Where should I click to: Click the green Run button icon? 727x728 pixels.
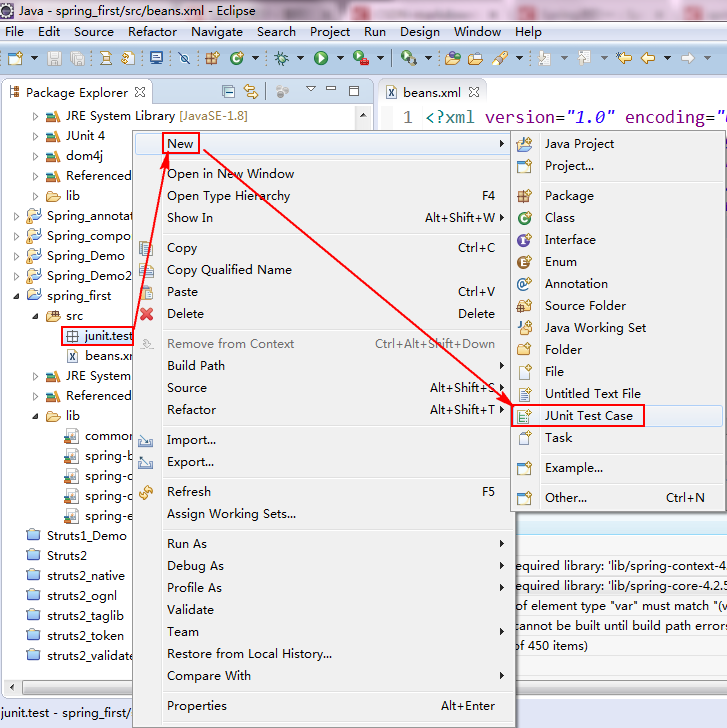pyautogui.click(x=321, y=58)
